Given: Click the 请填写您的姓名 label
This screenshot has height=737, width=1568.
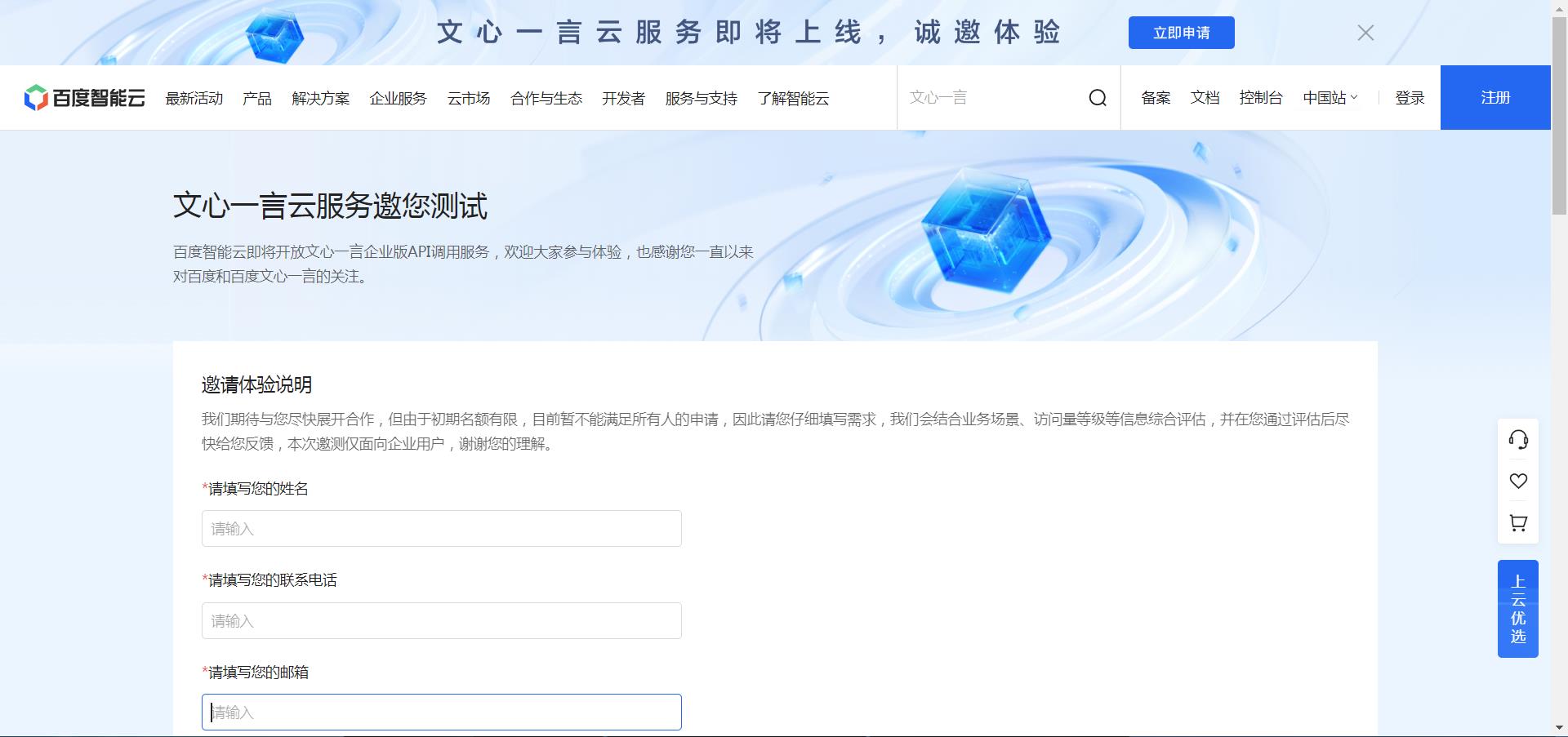Looking at the screenshot, I should (256, 489).
